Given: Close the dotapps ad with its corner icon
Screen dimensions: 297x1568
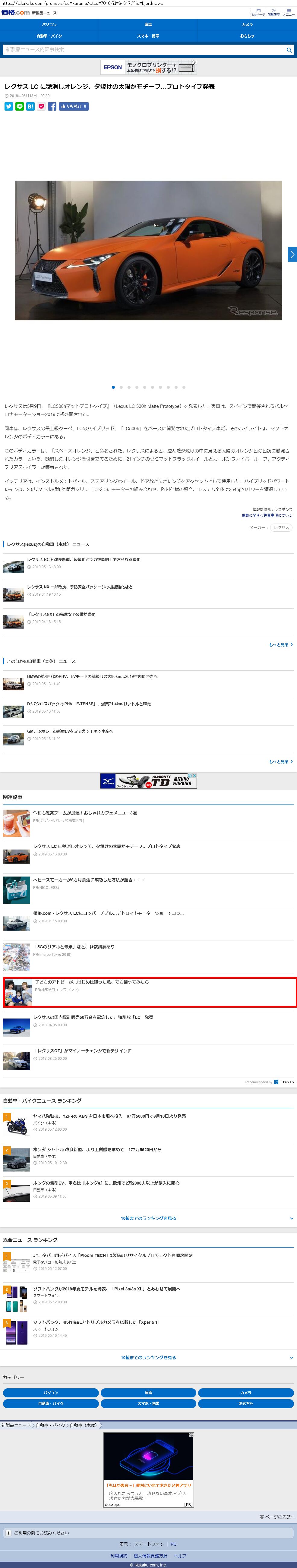Looking at the screenshot, I should (191, 1435).
